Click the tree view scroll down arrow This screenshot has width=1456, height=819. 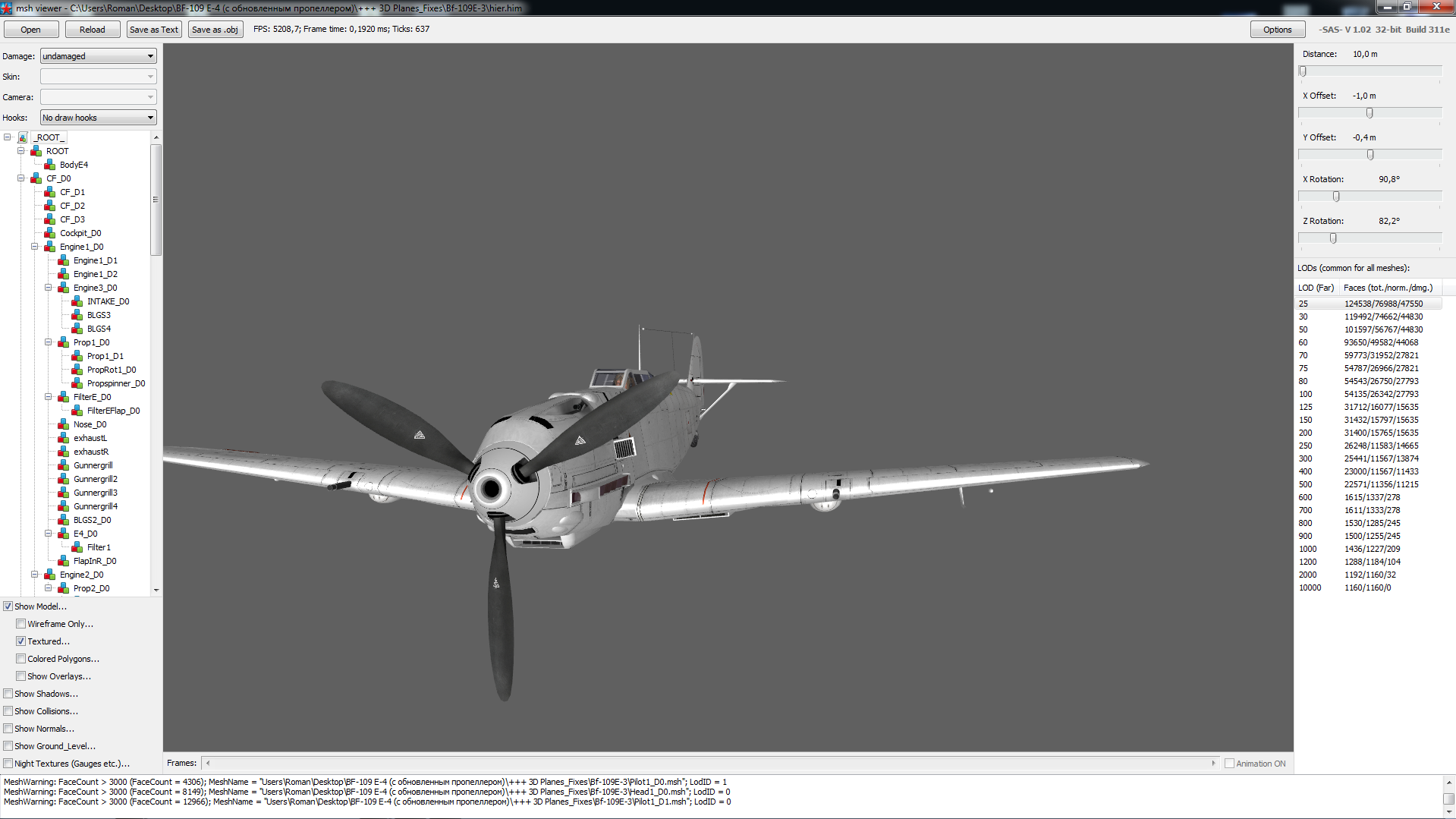coord(156,590)
